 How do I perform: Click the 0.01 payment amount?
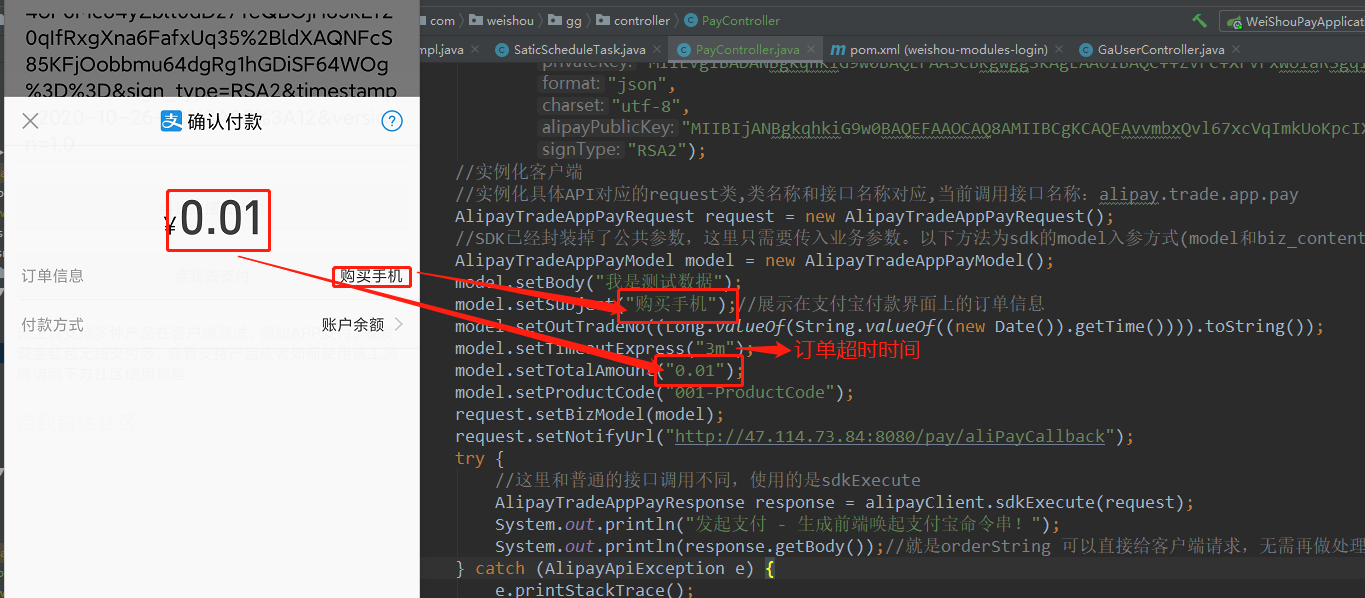(x=221, y=219)
